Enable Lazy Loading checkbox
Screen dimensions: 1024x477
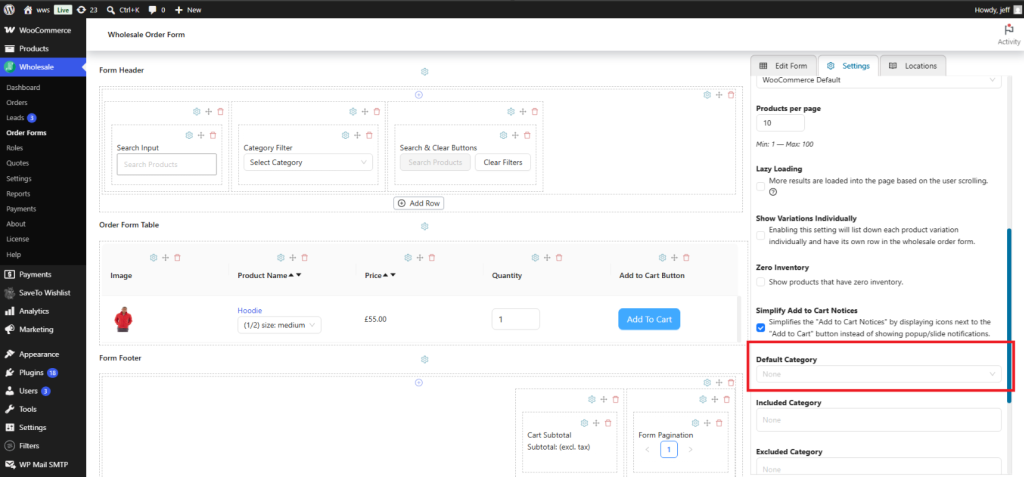(x=760, y=186)
